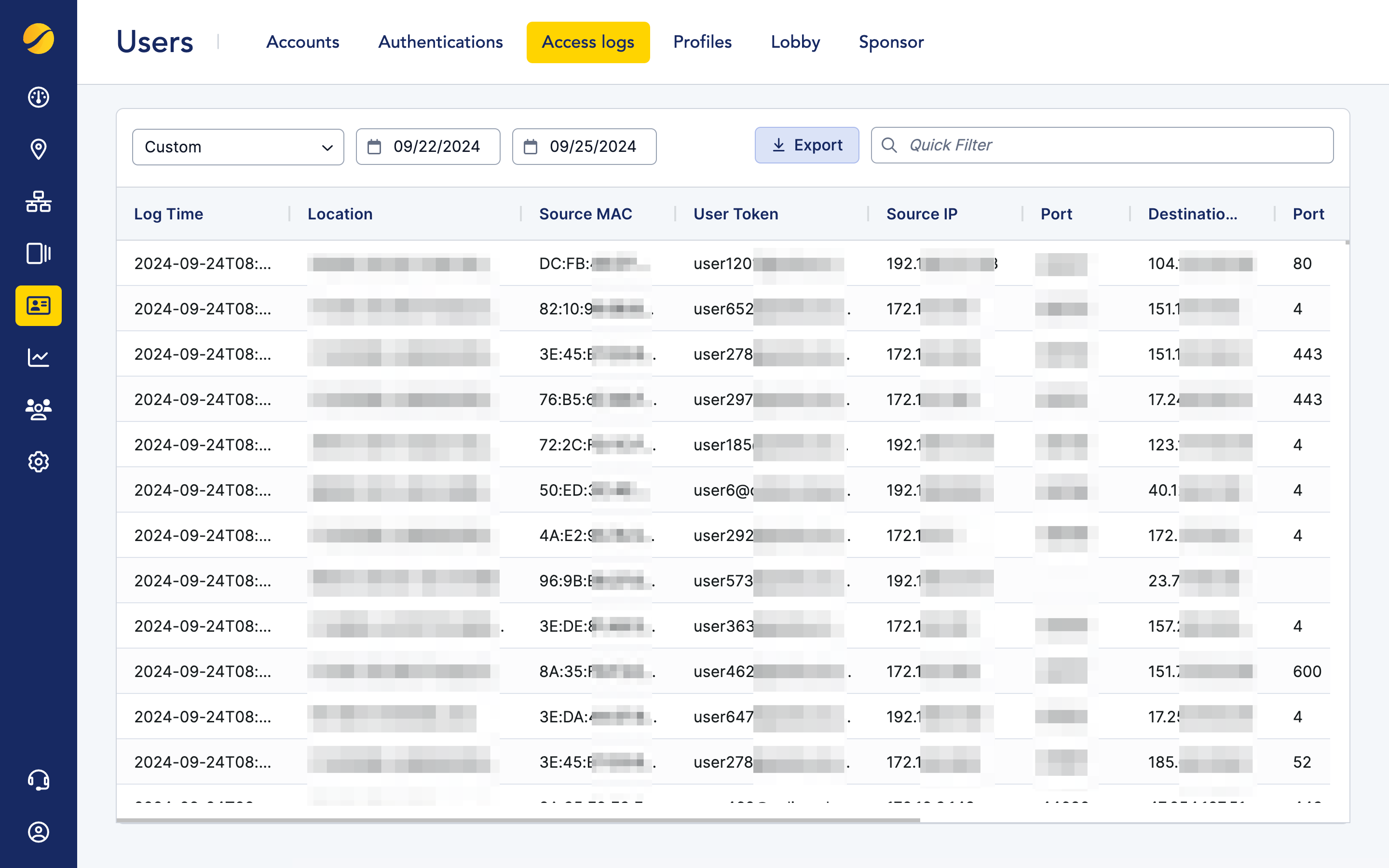Screen dimensions: 1389x868
Task: Open the account profile icon at bottom
Action: pyautogui.click(x=38, y=832)
